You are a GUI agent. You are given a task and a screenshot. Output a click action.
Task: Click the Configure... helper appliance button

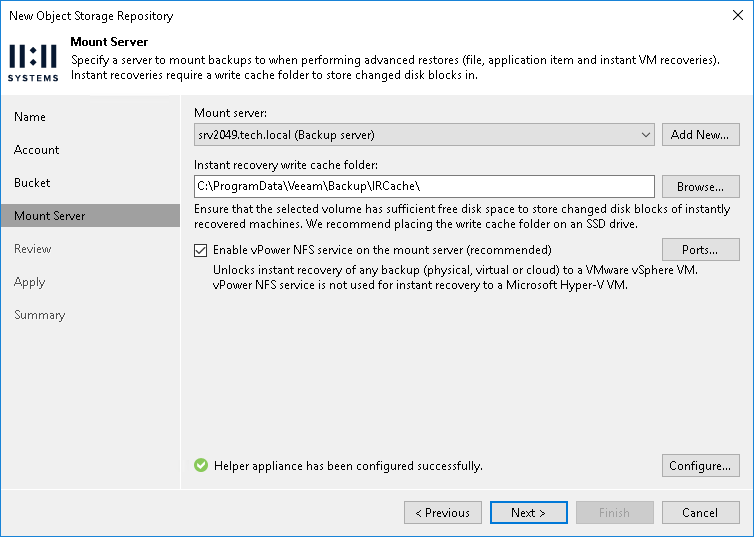701,465
